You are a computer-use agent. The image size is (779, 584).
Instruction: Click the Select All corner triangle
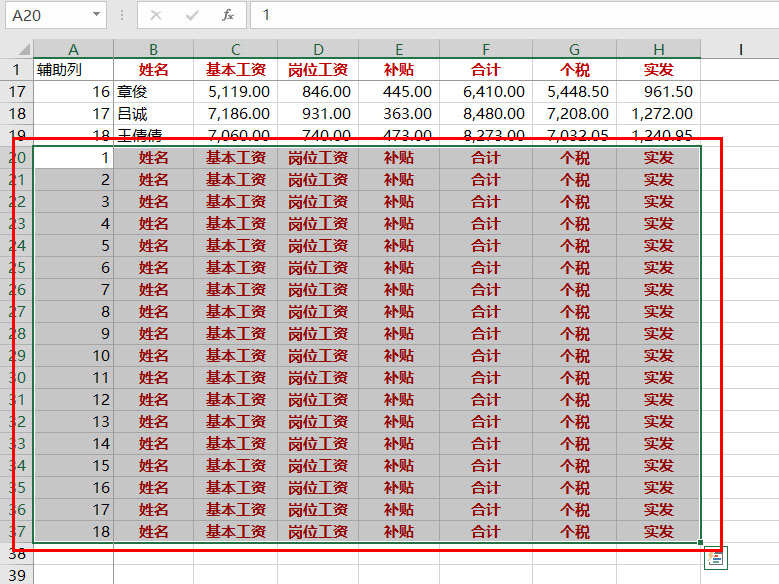coord(24,49)
